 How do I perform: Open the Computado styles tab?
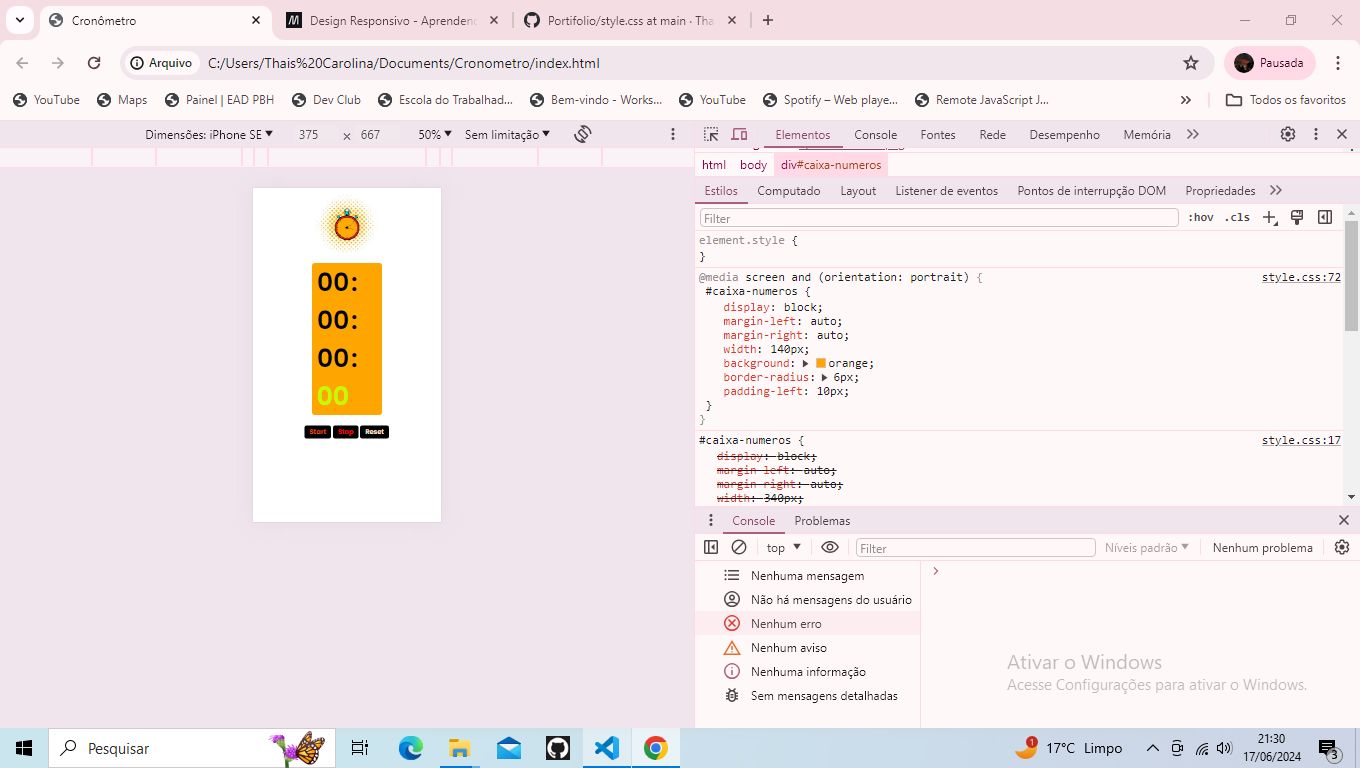point(789,190)
